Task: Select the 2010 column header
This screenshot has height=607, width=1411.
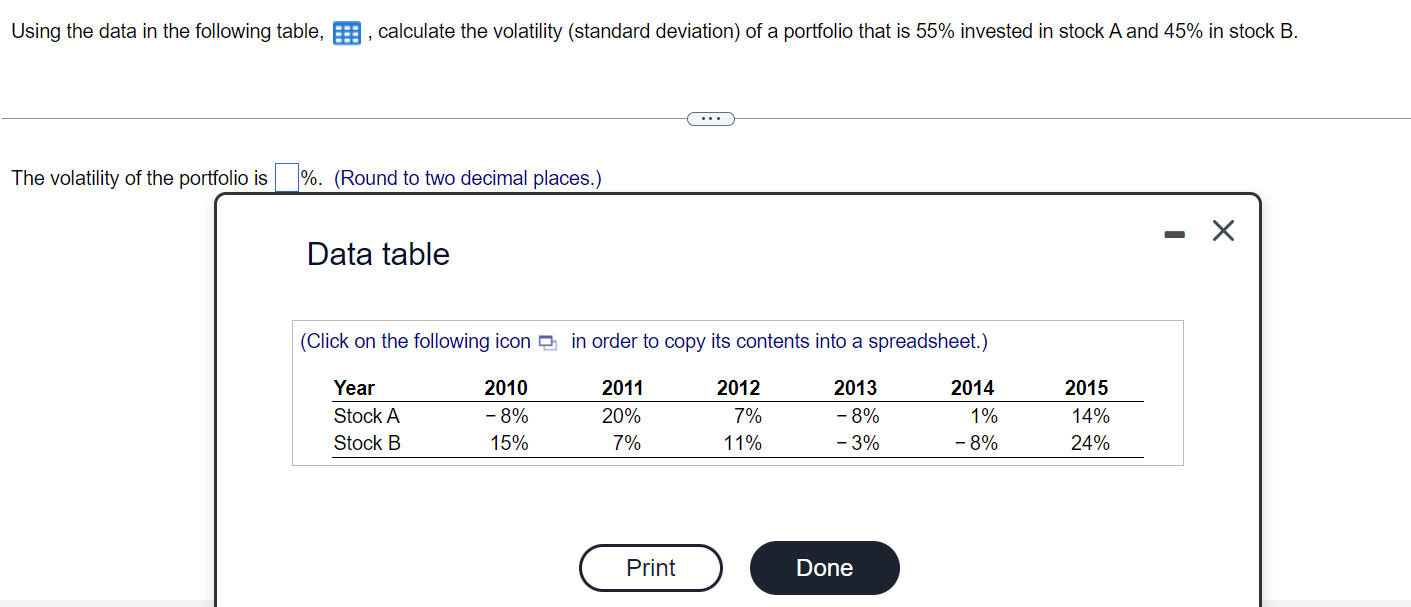Action: [x=506, y=388]
